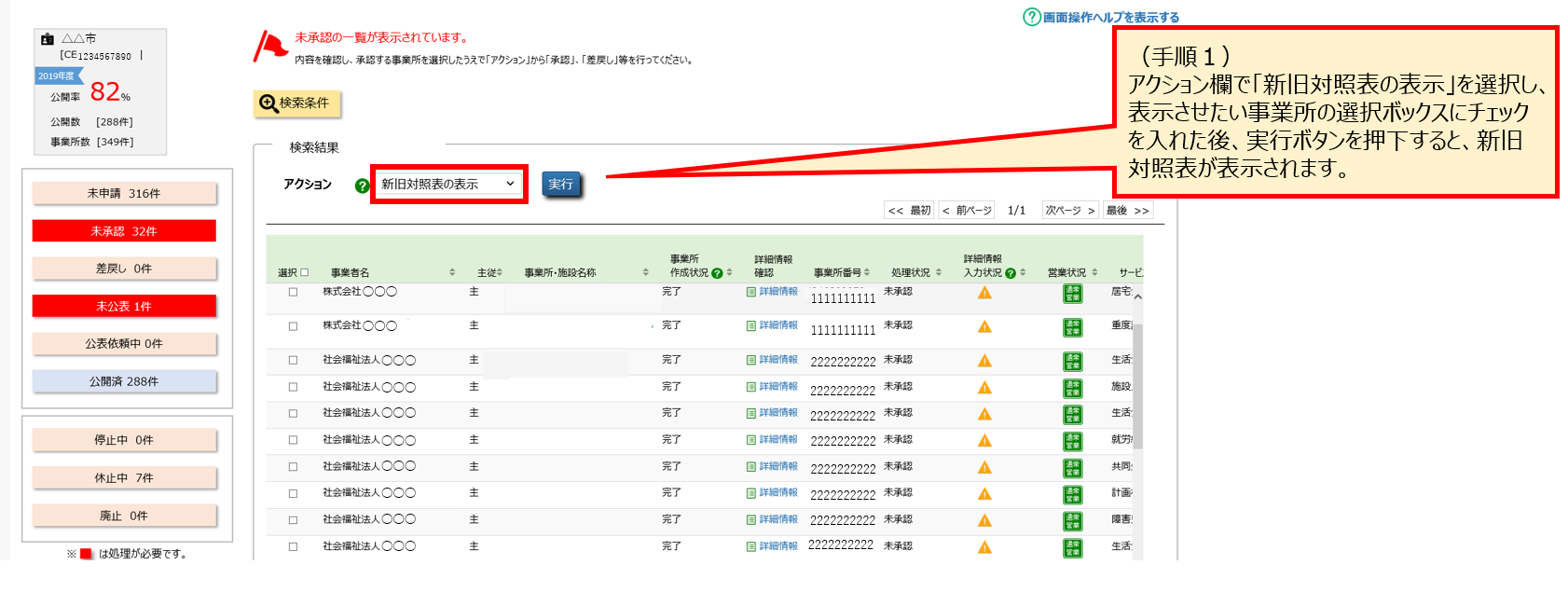Screen dimensions: 1568x606
Task: Click green 営業状況 icon in 就労 row
Action: click(x=1073, y=442)
